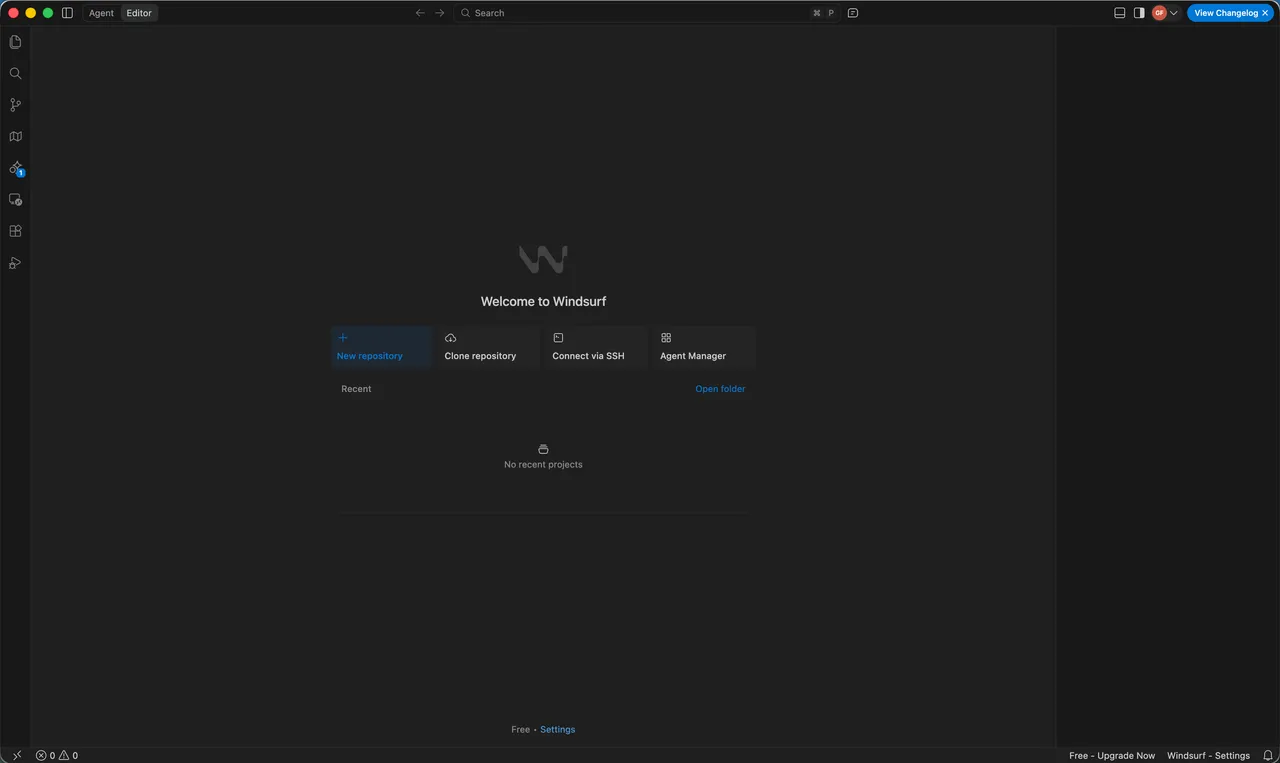Screen dimensions: 1280x763
Task: Toggle the primary sidebar from title bar icon
Action: point(67,13)
